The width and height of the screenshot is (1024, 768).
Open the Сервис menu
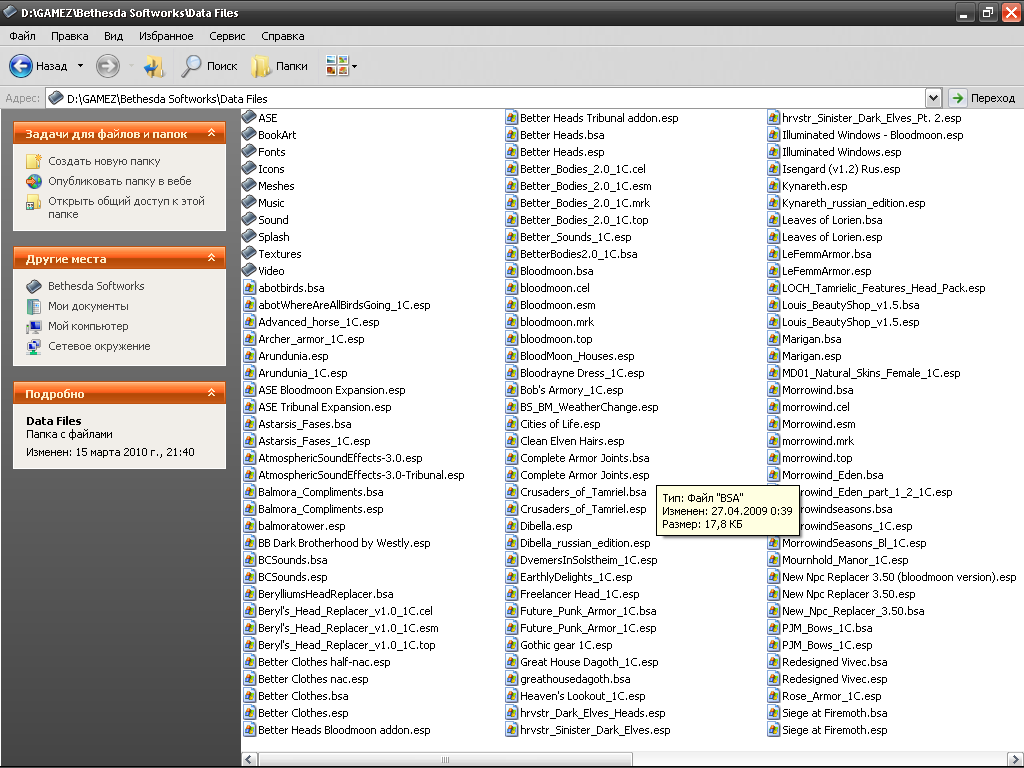point(227,36)
